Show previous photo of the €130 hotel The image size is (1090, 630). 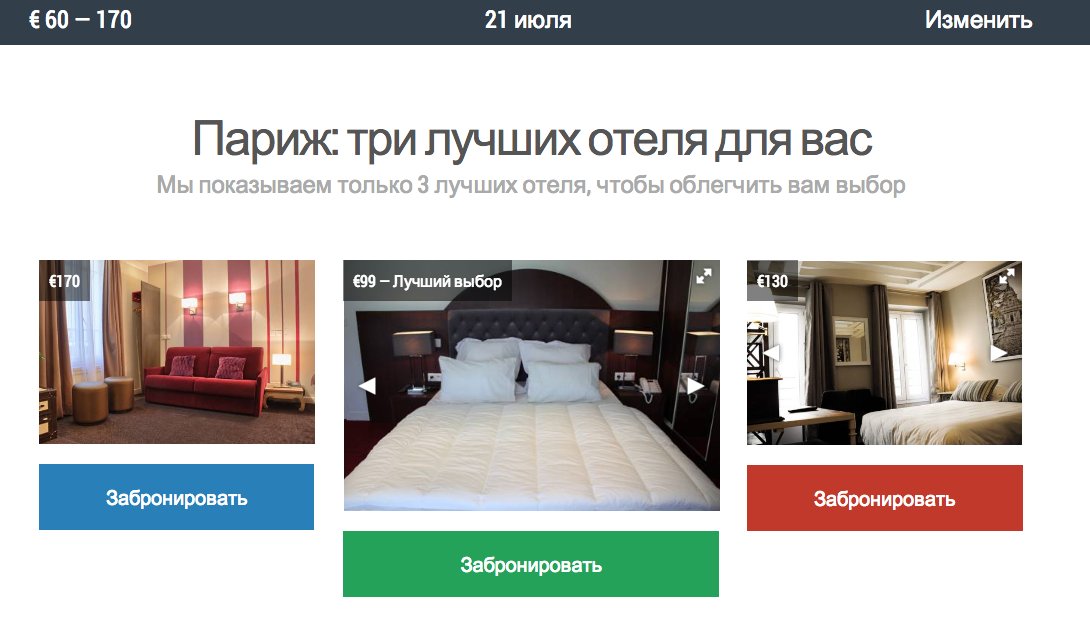coord(770,353)
